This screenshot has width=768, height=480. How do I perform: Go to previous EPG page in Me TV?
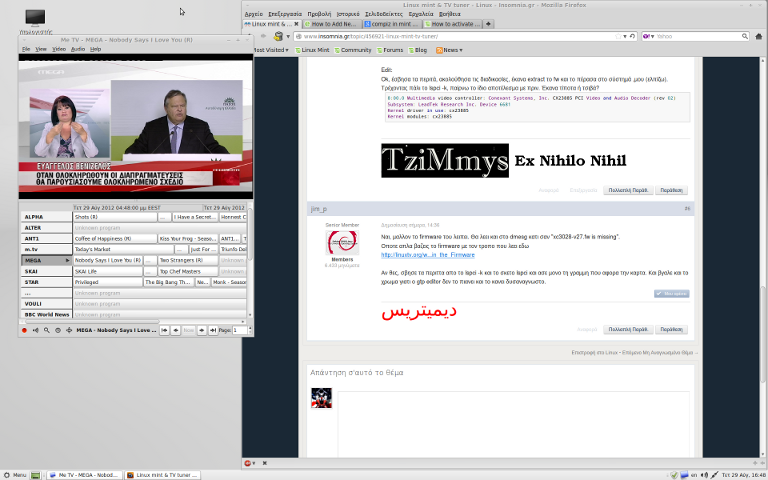point(175,331)
